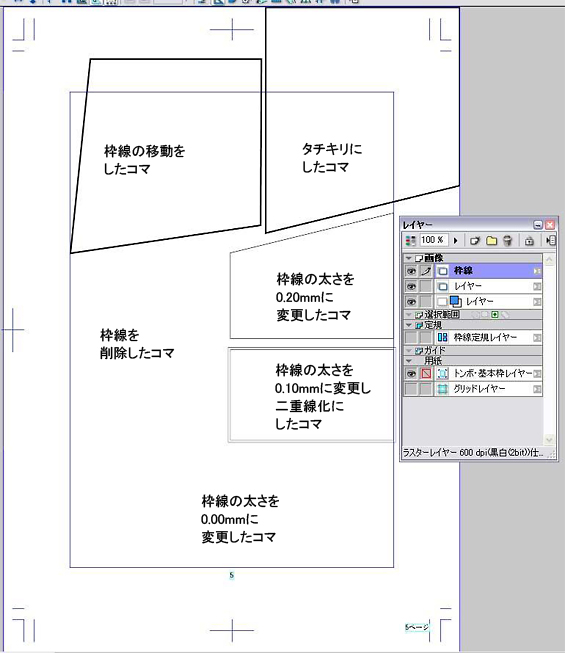This screenshot has height=653, width=565.
Task: Click the green selection area icon
Action: 495,315
